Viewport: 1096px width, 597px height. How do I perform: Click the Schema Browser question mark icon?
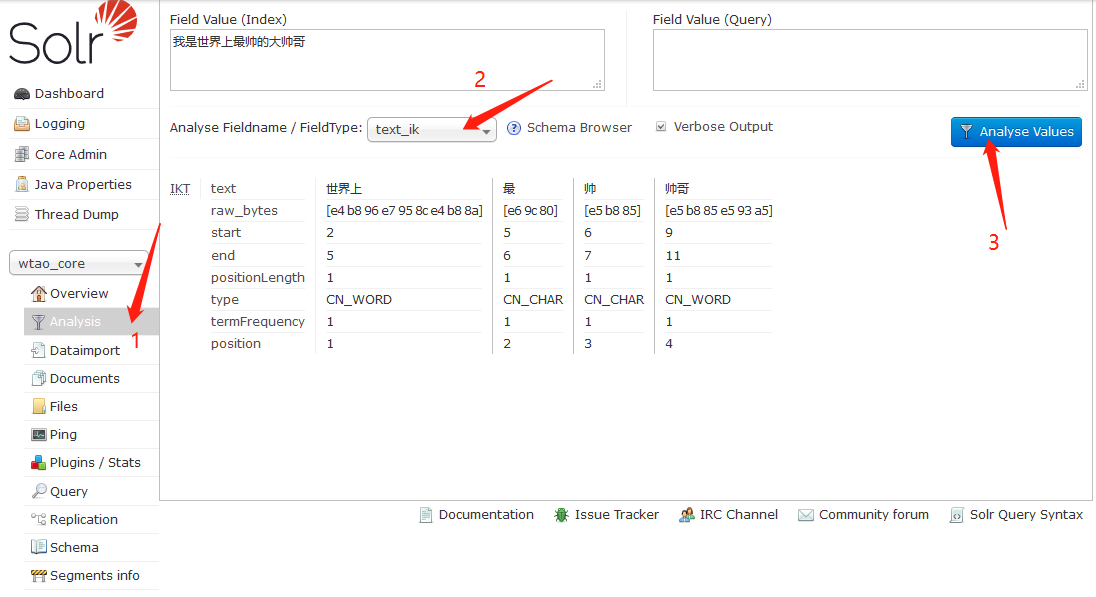pyautogui.click(x=514, y=128)
